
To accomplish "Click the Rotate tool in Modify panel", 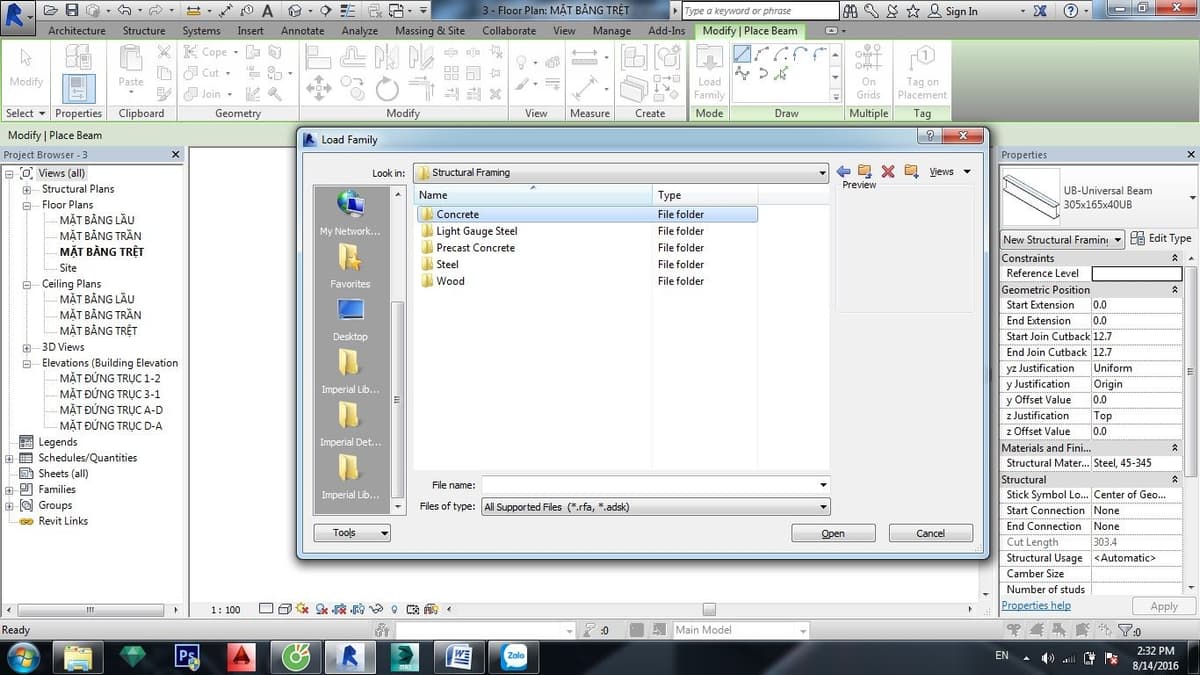I will (x=387, y=89).
